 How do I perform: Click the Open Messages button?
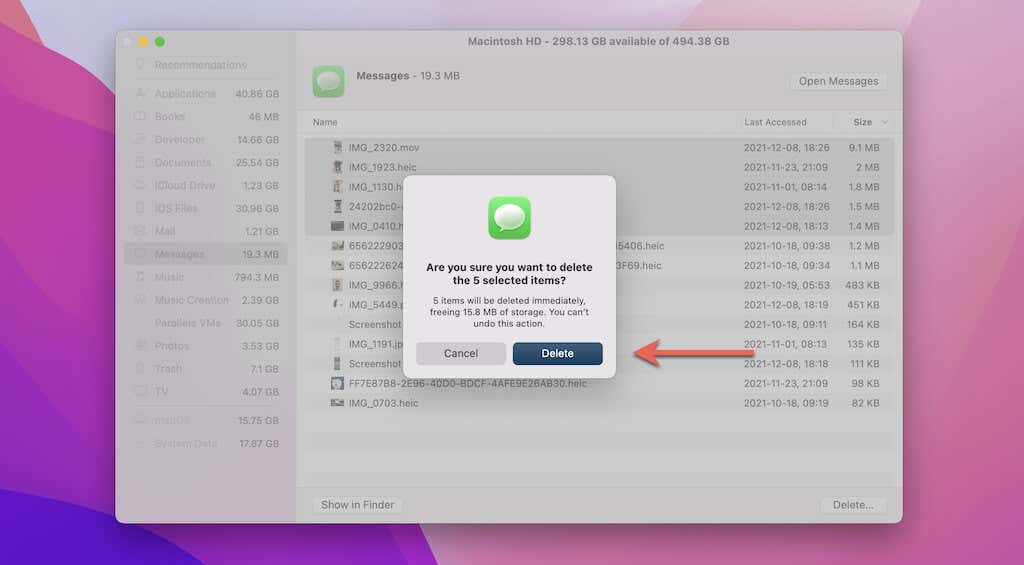839,81
